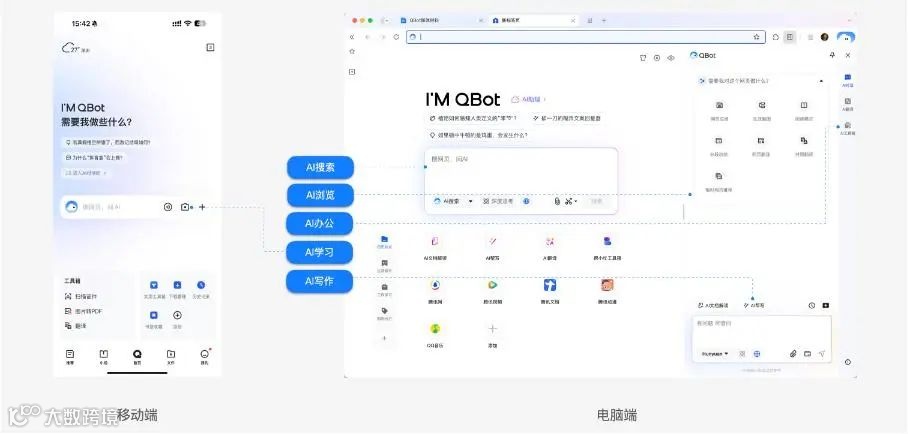Open the AI文档解读 tool icon

(x=435, y=242)
